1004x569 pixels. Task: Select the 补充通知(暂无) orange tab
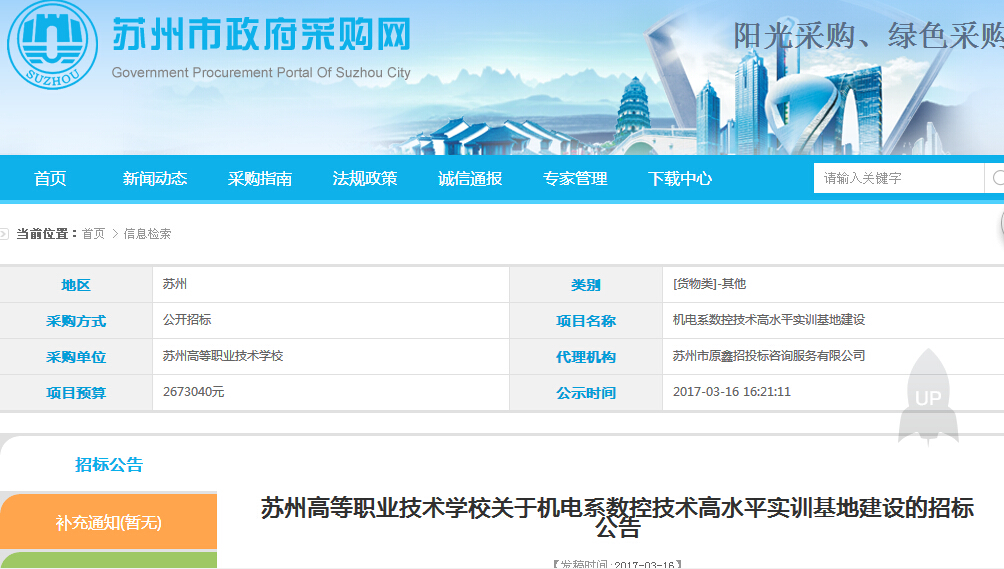tap(109, 522)
